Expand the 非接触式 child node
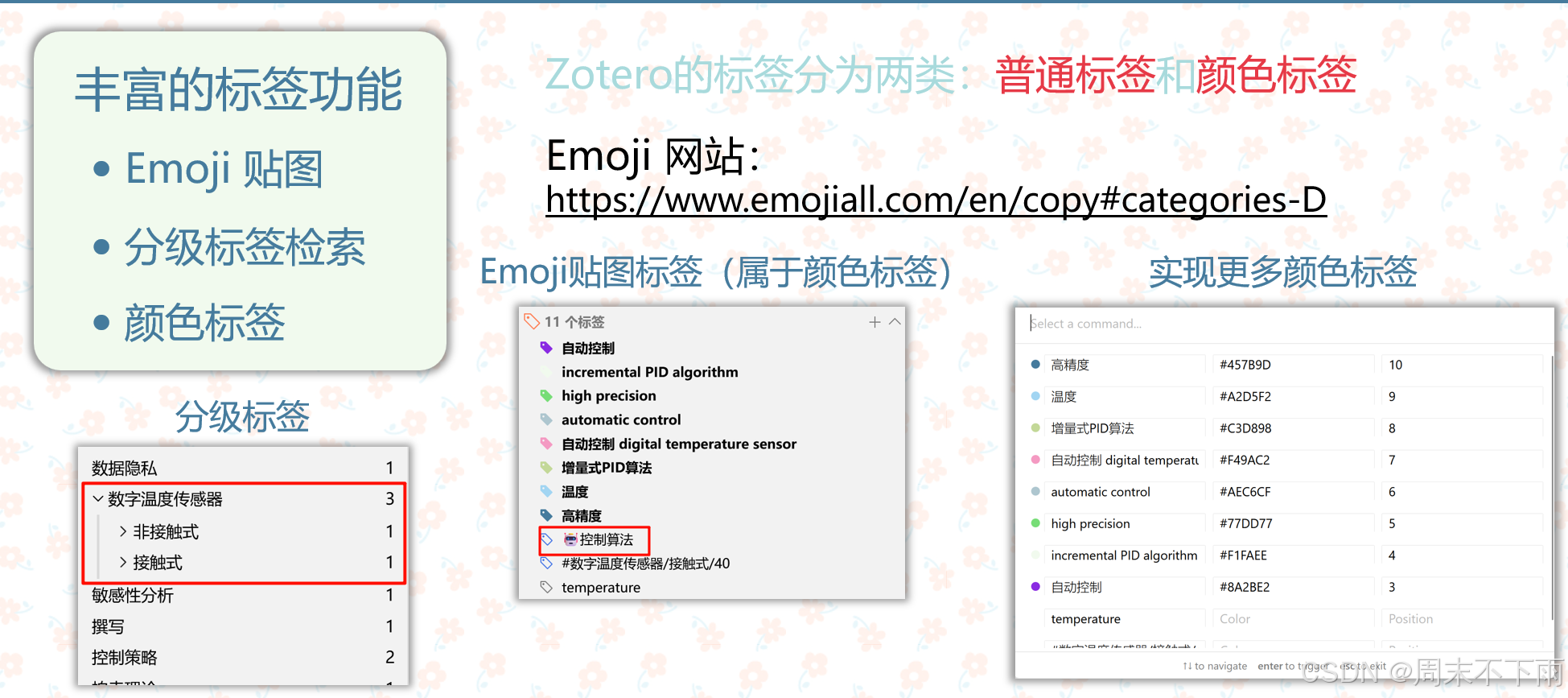Viewport: 1568px width, 698px height. tap(123, 531)
